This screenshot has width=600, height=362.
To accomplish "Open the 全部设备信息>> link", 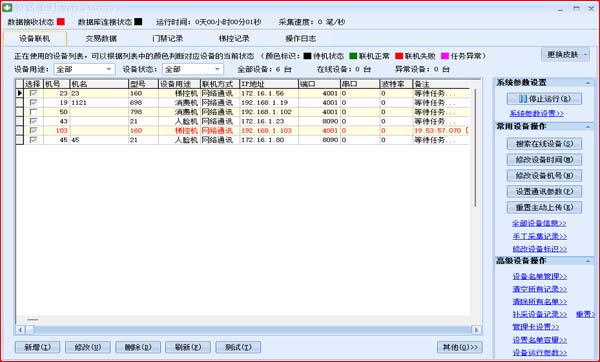I will (x=540, y=223).
